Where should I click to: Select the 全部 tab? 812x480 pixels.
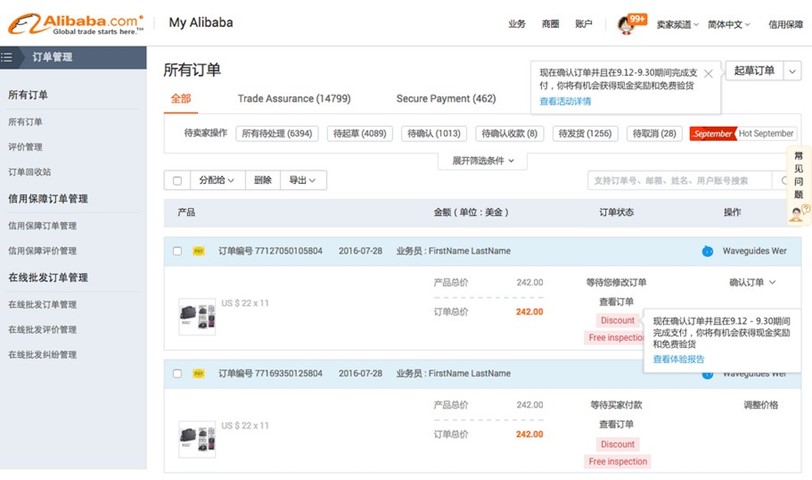pyautogui.click(x=181, y=98)
